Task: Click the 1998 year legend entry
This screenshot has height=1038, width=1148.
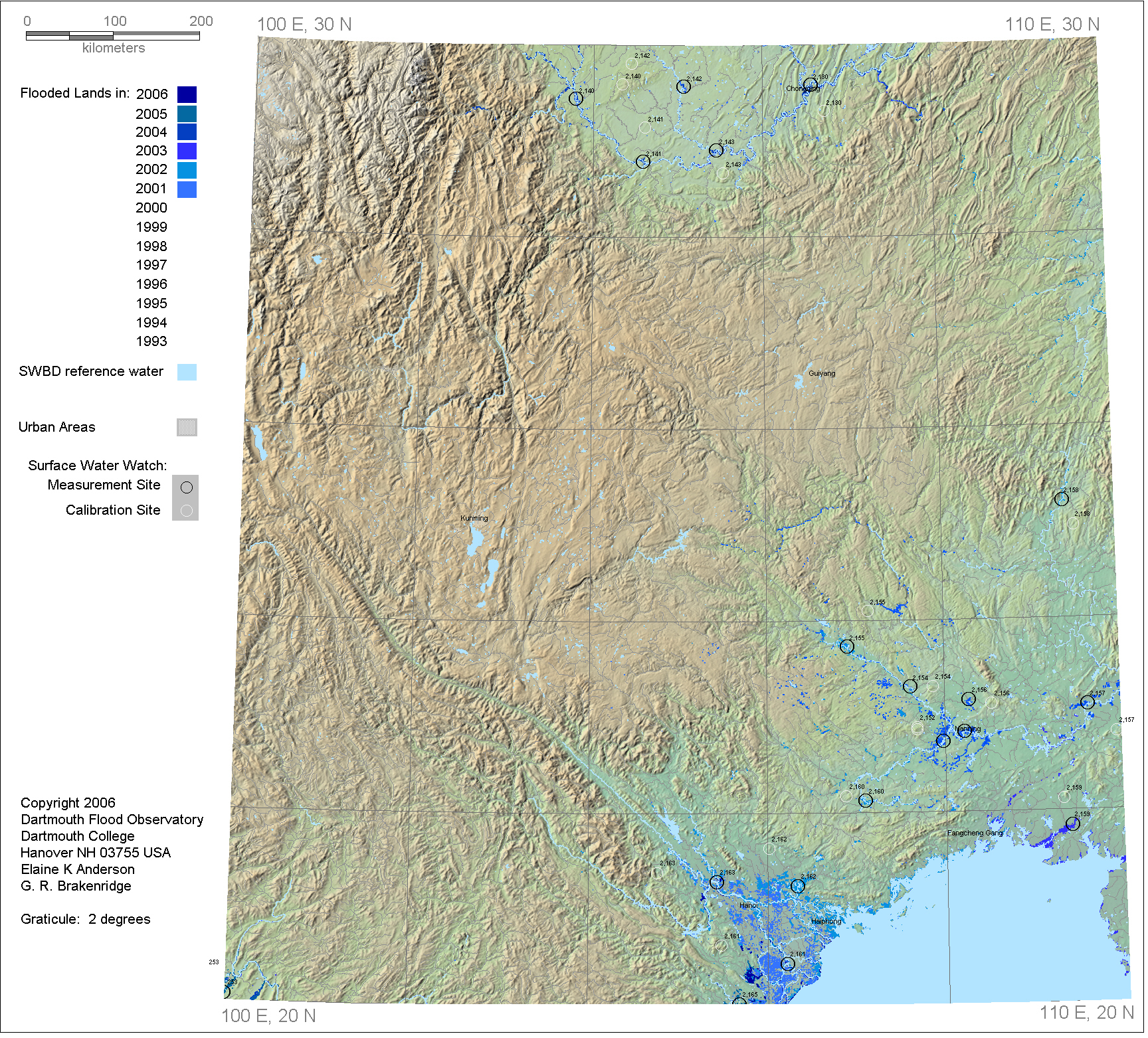Action: tap(152, 247)
